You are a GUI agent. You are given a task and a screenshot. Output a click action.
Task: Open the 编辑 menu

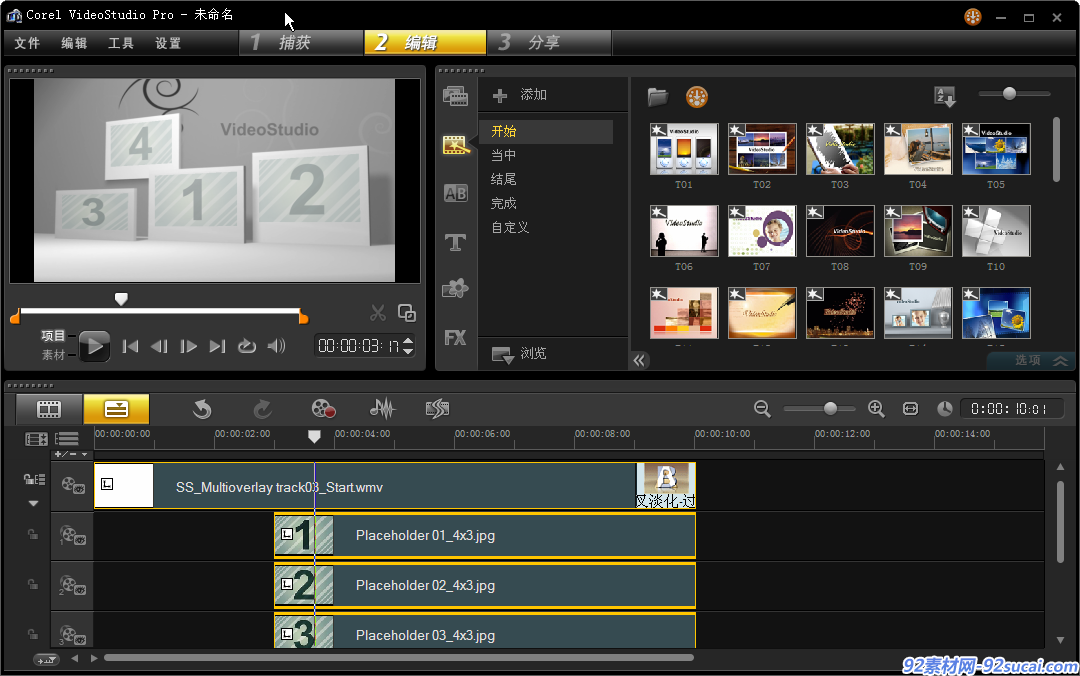tap(74, 43)
